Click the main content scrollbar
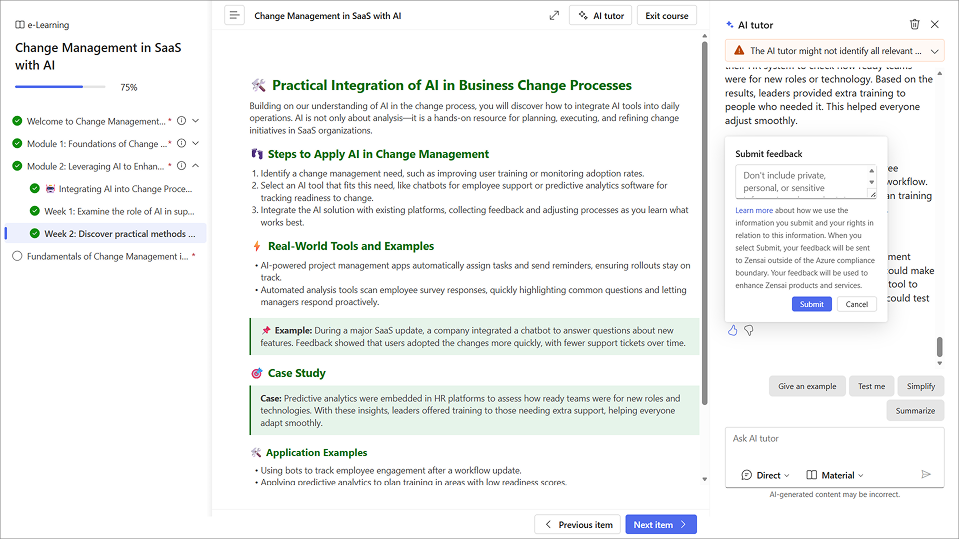 [x=705, y=223]
